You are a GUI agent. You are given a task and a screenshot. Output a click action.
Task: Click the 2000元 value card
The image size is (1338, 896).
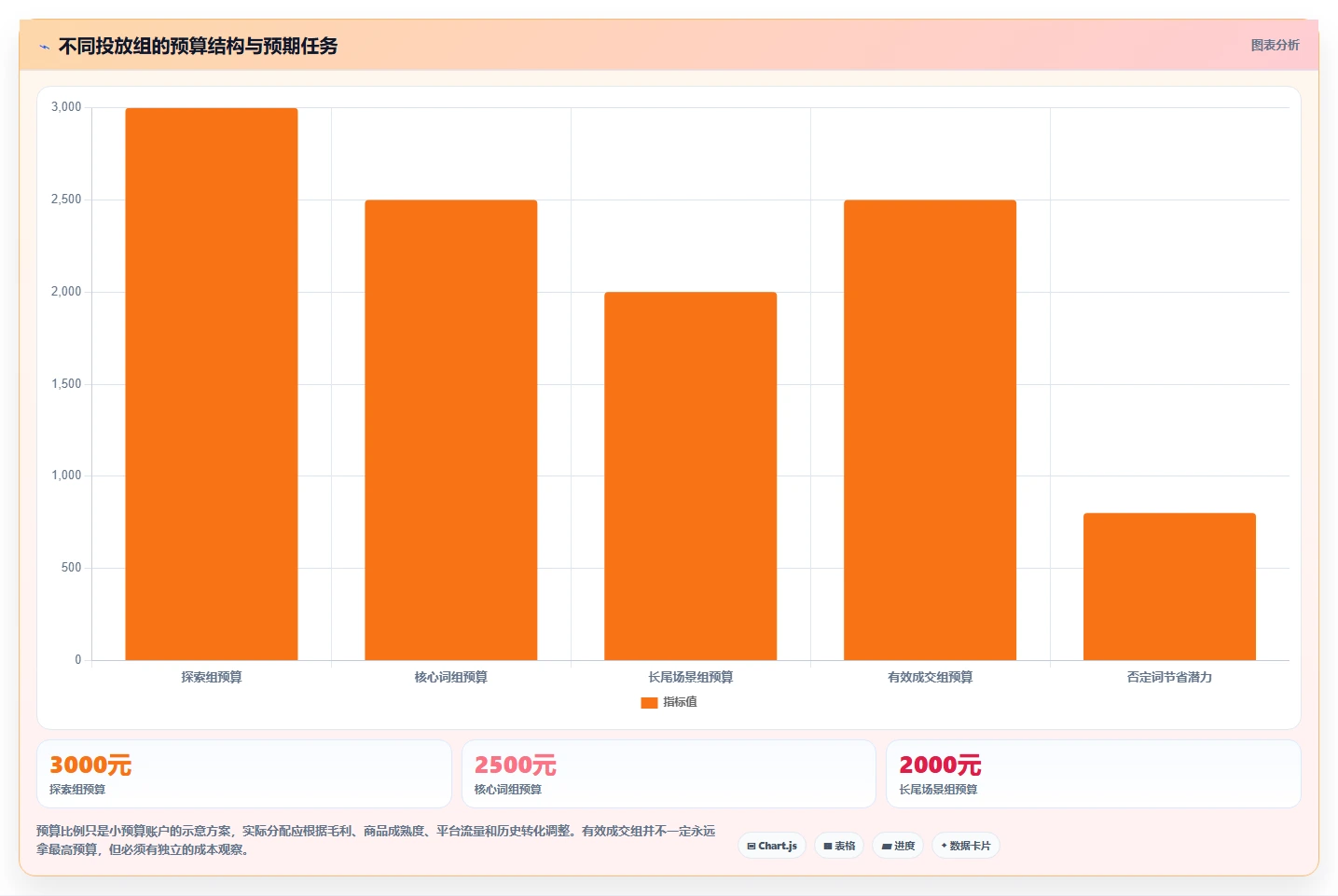coord(1094,774)
